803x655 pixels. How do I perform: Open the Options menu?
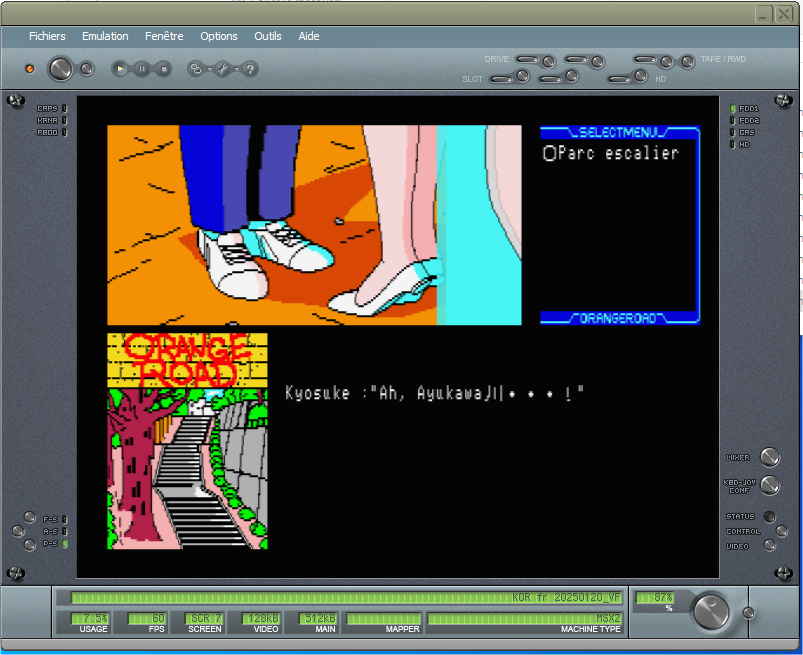(x=219, y=36)
